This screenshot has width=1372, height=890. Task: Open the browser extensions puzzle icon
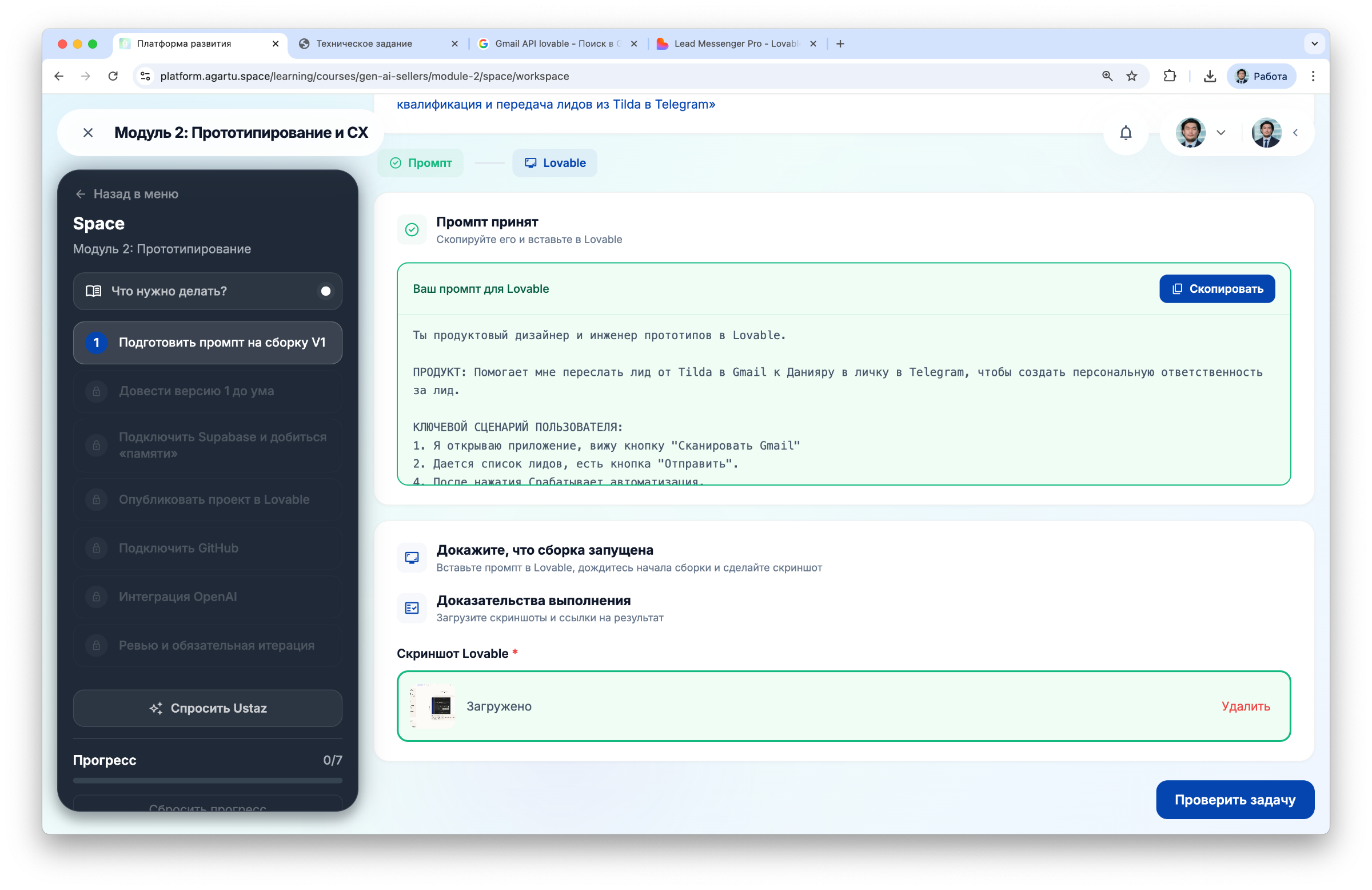pyautogui.click(x=1170, y=76)
